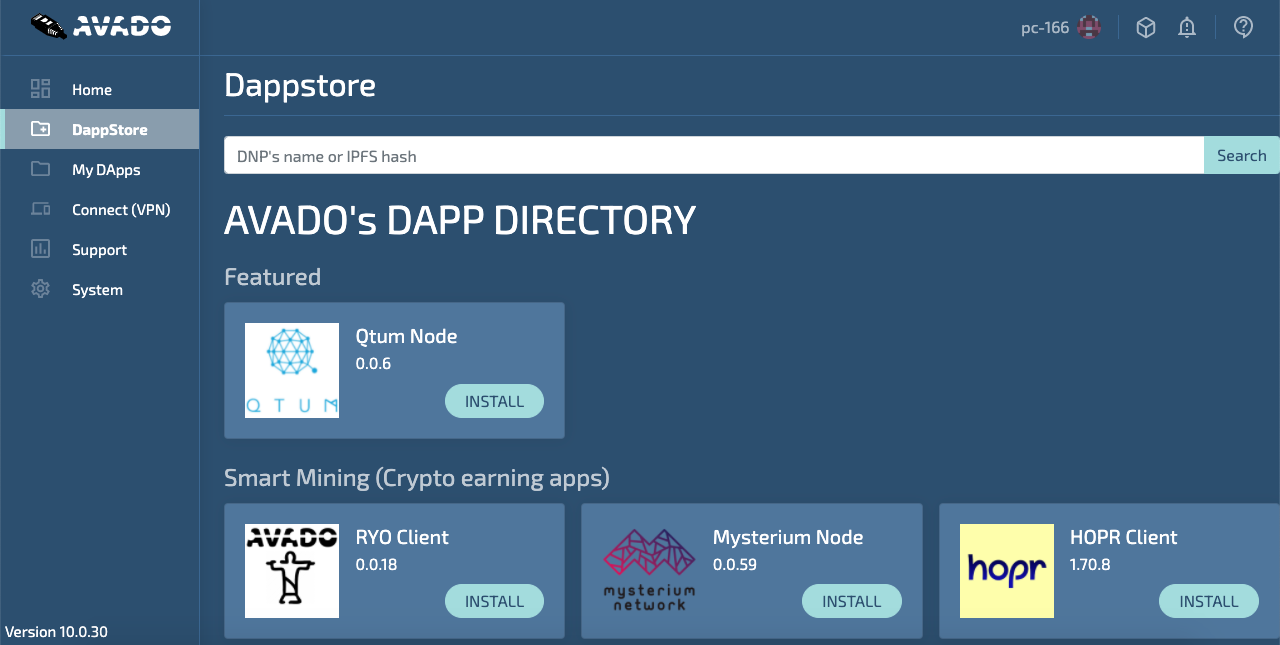
Task: Click the Mysterium network logo thumbnail
Action: click(649, 570)
